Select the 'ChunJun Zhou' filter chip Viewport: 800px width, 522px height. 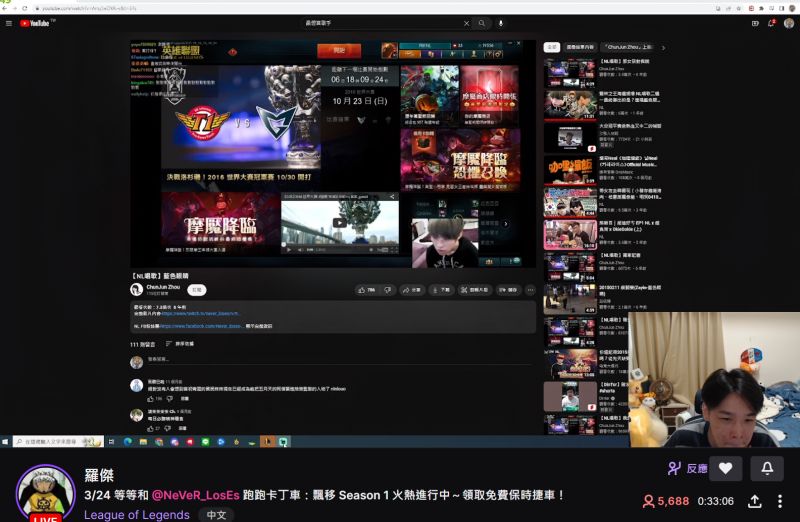628,47
